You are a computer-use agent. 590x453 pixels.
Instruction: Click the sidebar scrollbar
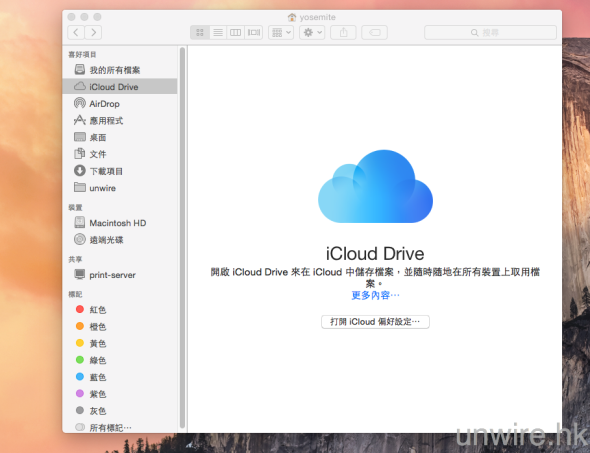(x=182, y=238)
